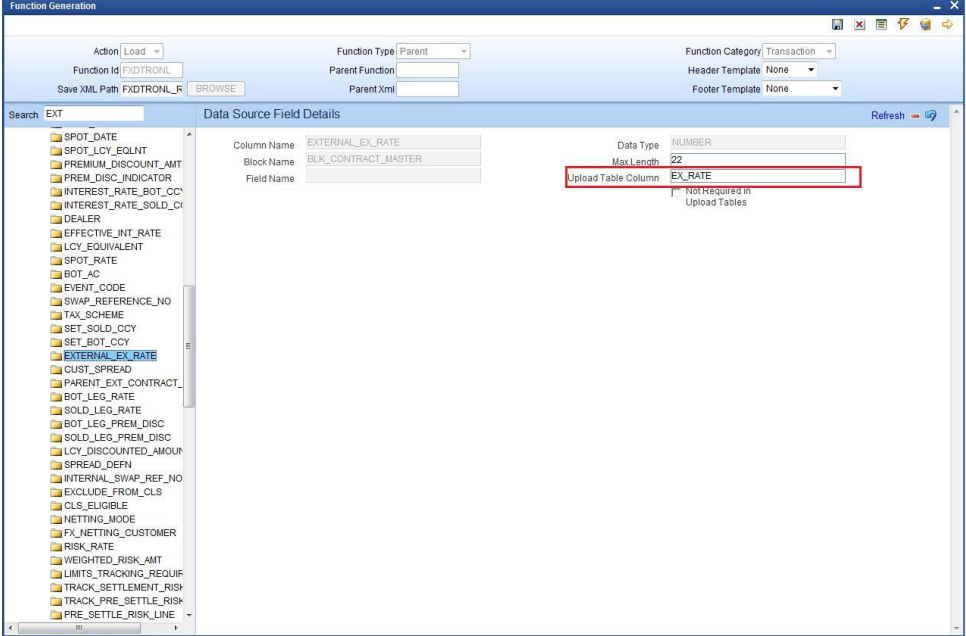Select SPOT_LCY_EQLNT in the tree

[x=105, y=150]
